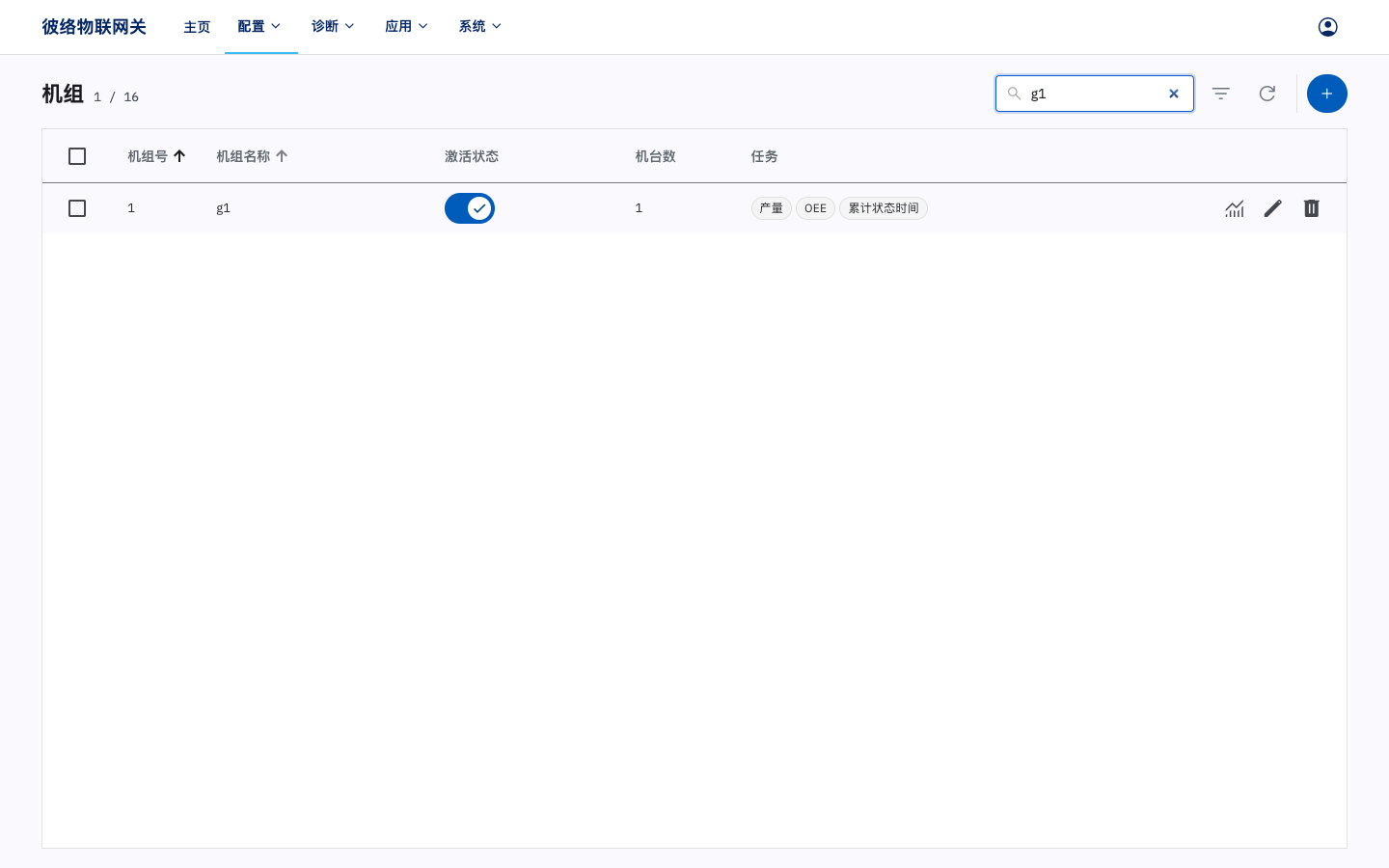Sort by 机组号 column
The image size is (1389, 868).
pos(156,156)
